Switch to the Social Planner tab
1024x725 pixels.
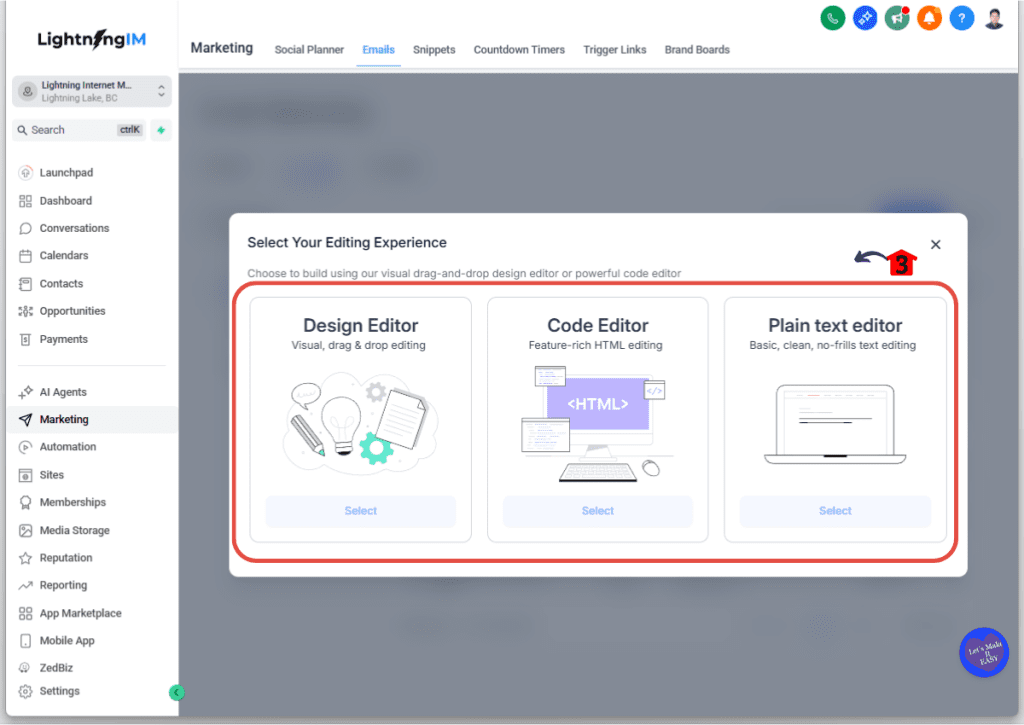click(x=309, y=50)
